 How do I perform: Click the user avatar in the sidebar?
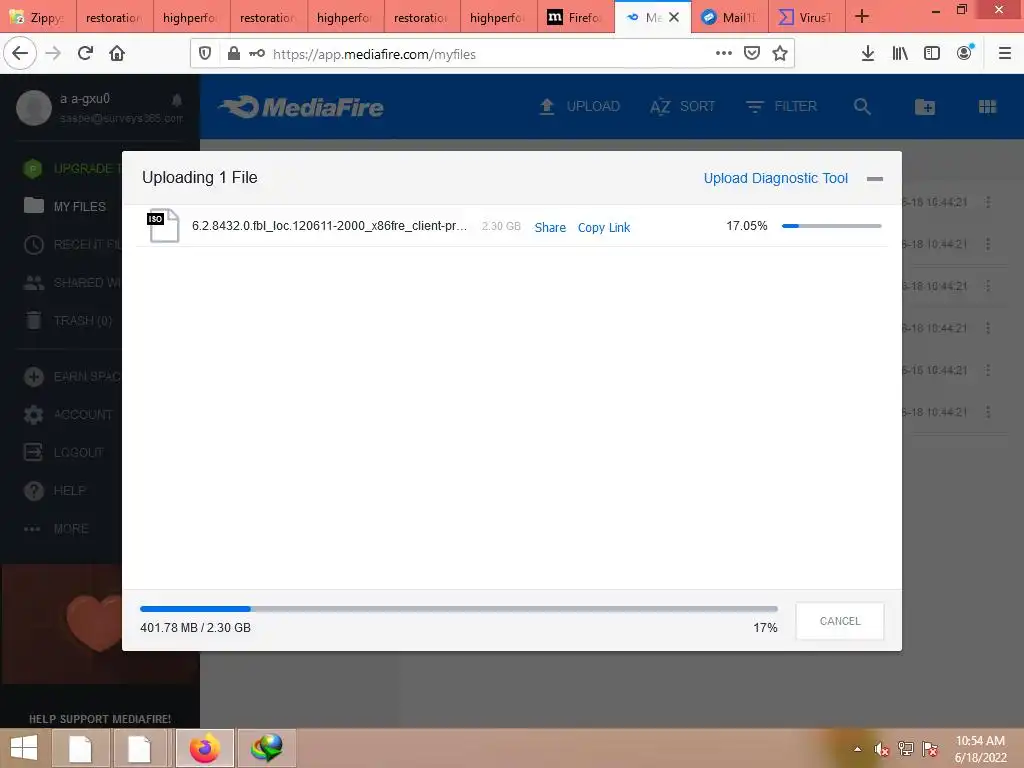point(34,108)
